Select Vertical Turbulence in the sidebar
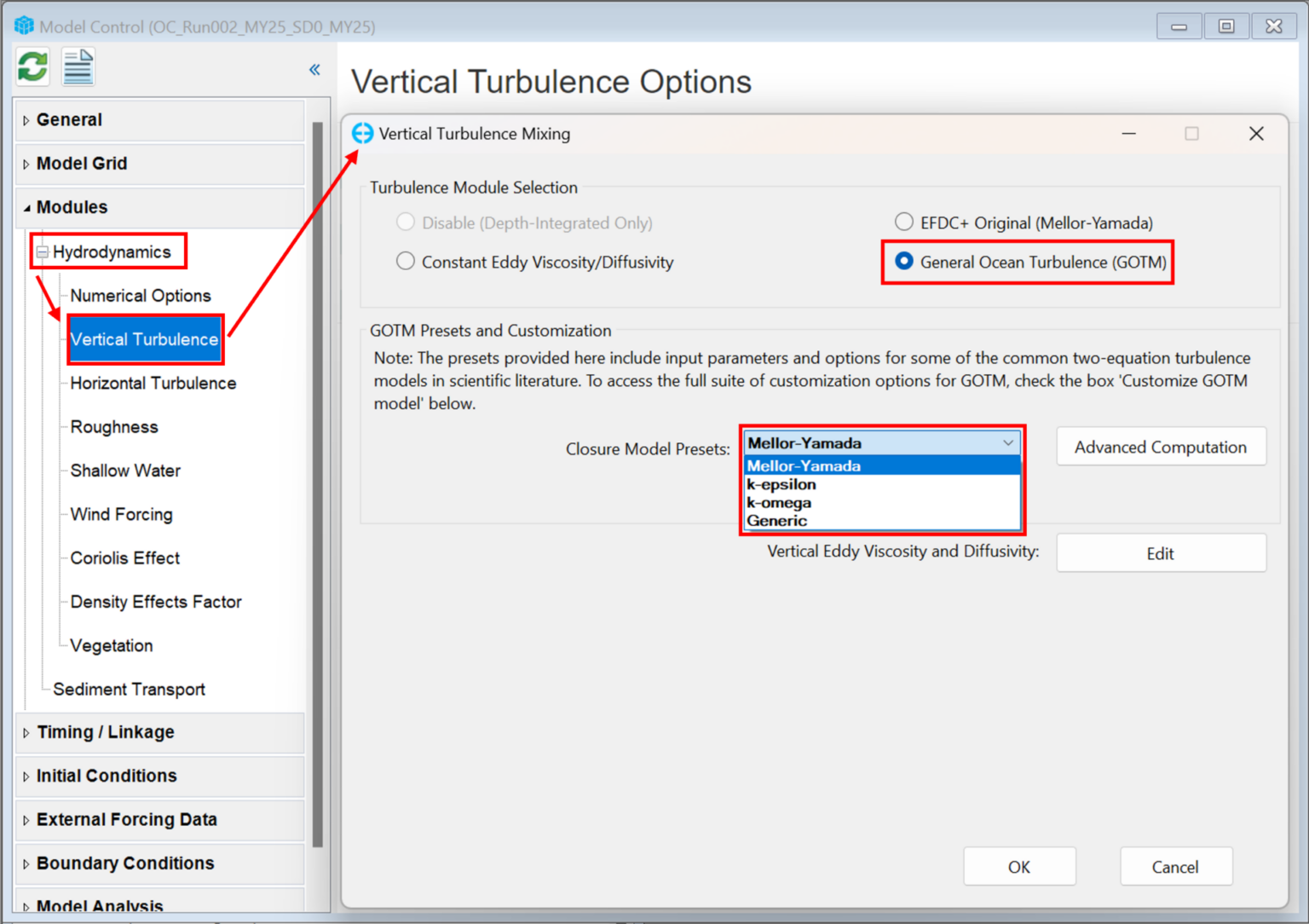The image size is (1309, 924). pyautogui.click(x=144, y=339)
